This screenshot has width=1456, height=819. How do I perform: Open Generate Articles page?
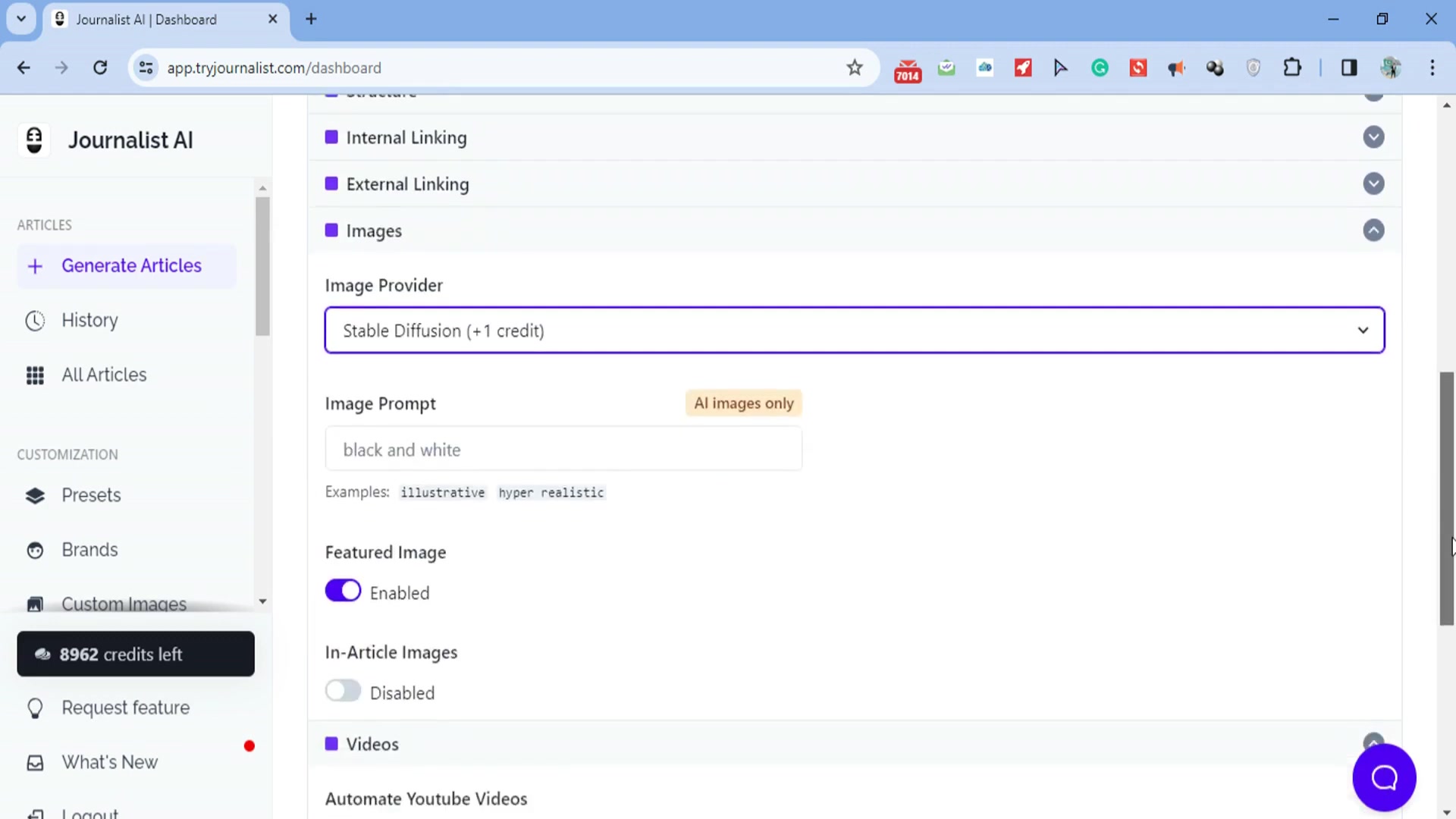coord(127,266)
